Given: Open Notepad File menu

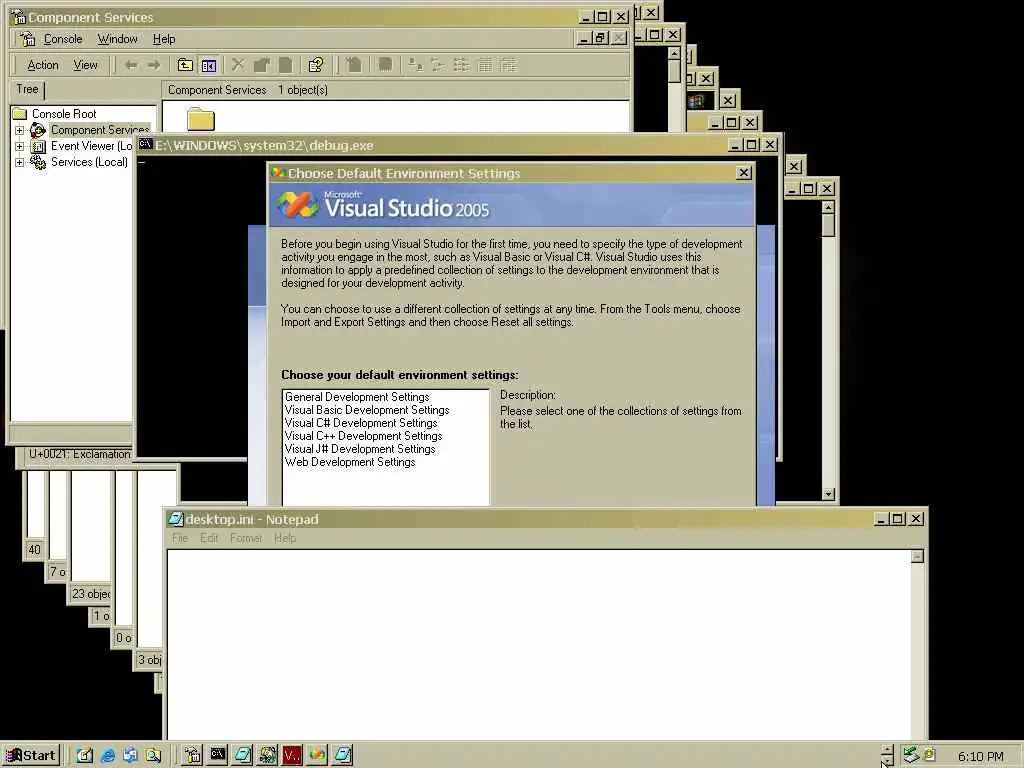Looking at the screenshot, I should pyautogui.click(x=180, y=538).
